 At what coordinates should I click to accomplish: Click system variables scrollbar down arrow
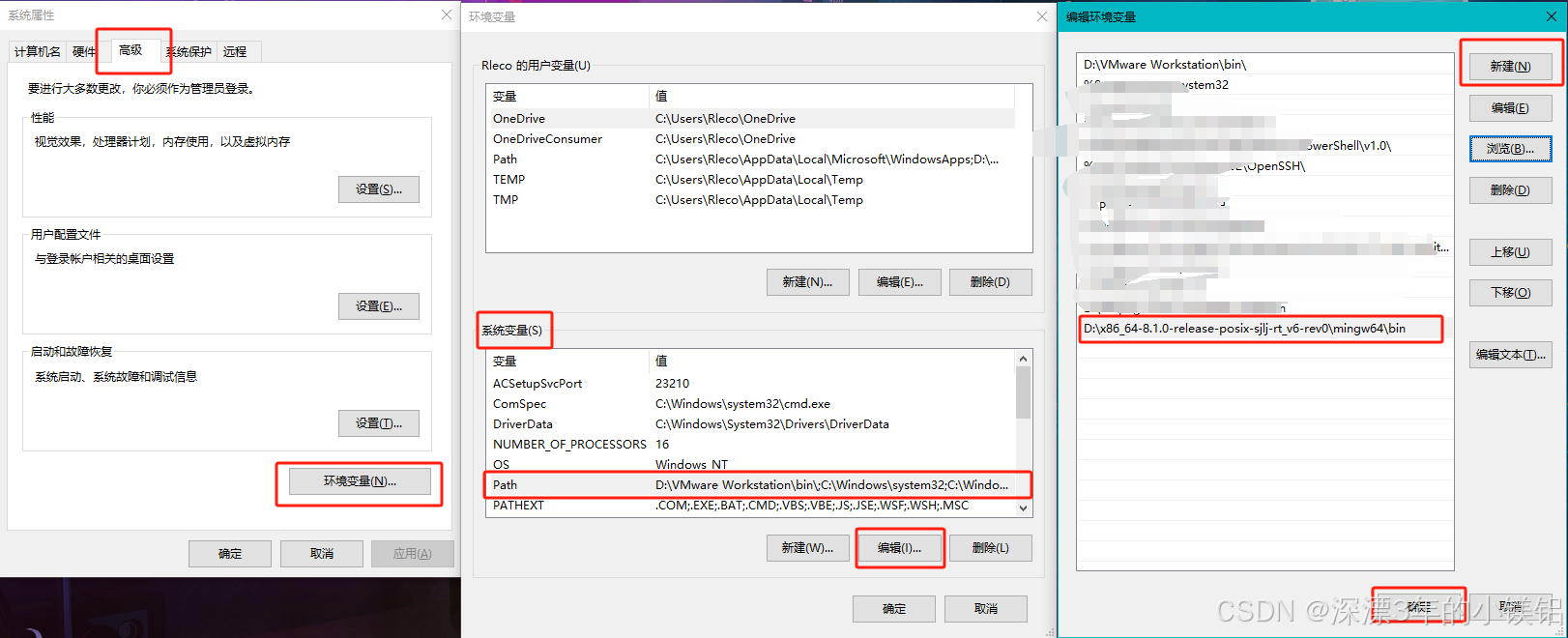point(1023,507)
